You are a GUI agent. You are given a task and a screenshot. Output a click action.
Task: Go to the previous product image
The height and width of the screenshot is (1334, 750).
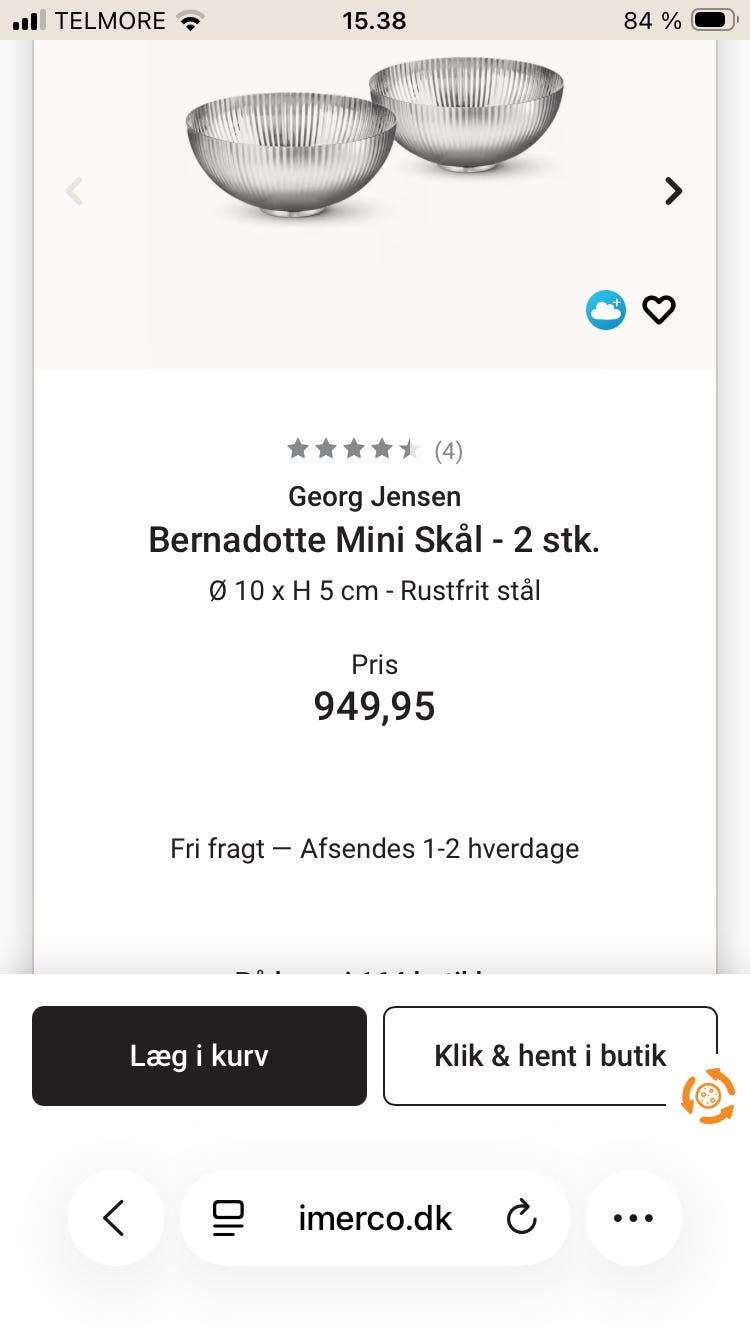click(x=74, y=191)
